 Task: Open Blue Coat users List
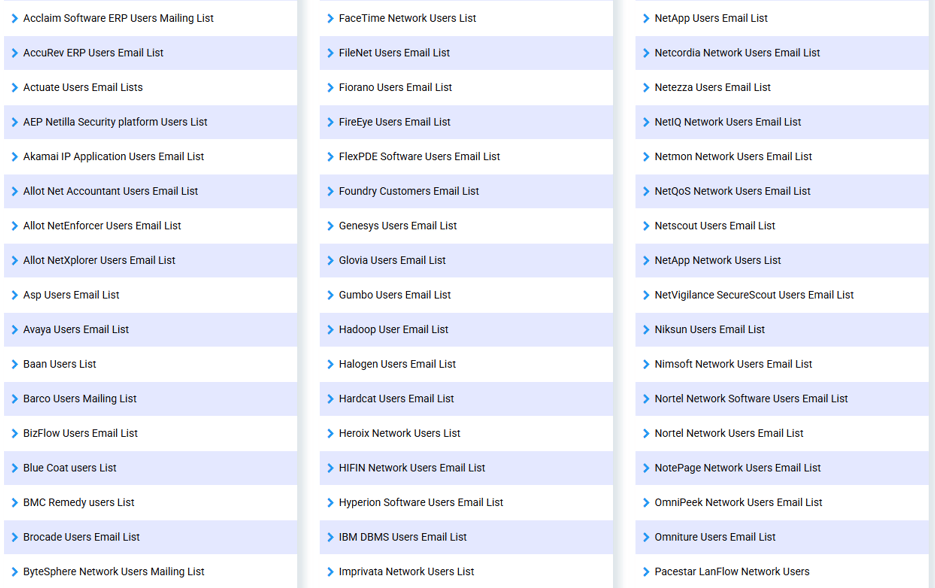[70, 468]
